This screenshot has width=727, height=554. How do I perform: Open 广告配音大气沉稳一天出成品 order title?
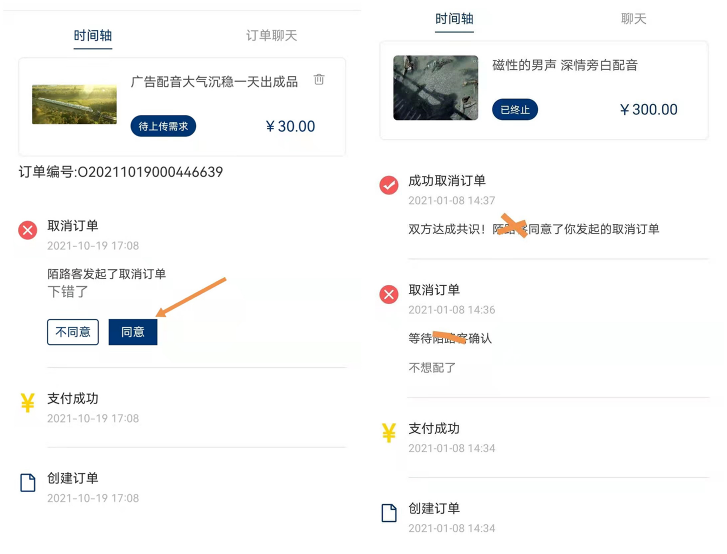(214, 82)
